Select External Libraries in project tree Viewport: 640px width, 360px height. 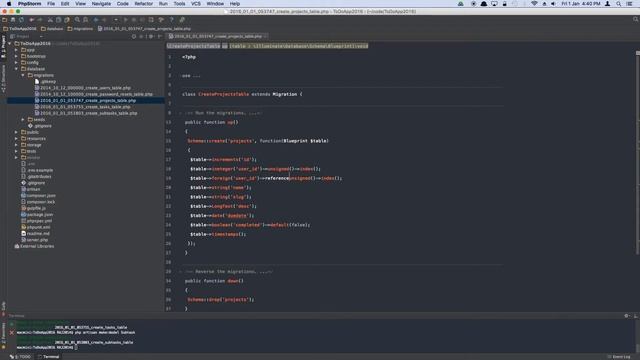click(34, 246)
